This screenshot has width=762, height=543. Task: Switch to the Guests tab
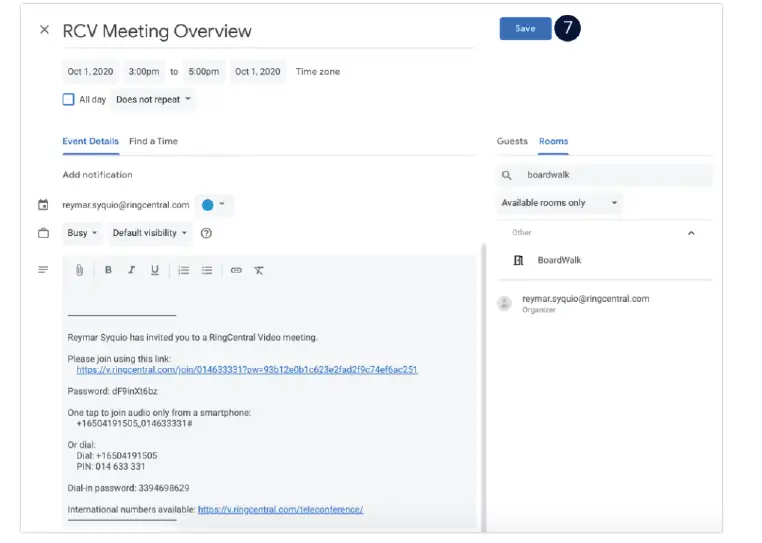point(512,141)
